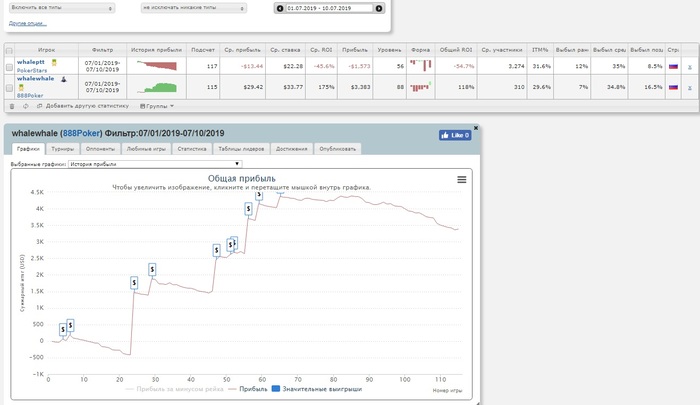700x405 pixels.
Task: Click the $ win marker near game 29
Action: tap(152, 269)
